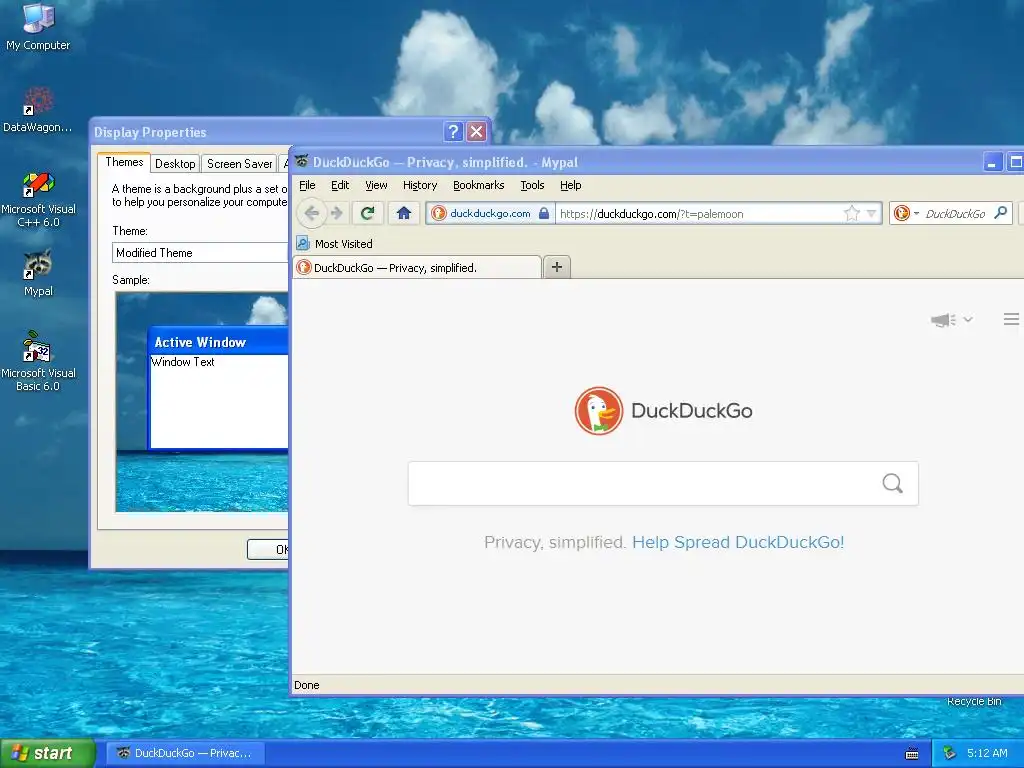Open the Tools menu in Mypal
This screenshot has width=1024, height=768.
pyautogui.click(x=532, y=185)
